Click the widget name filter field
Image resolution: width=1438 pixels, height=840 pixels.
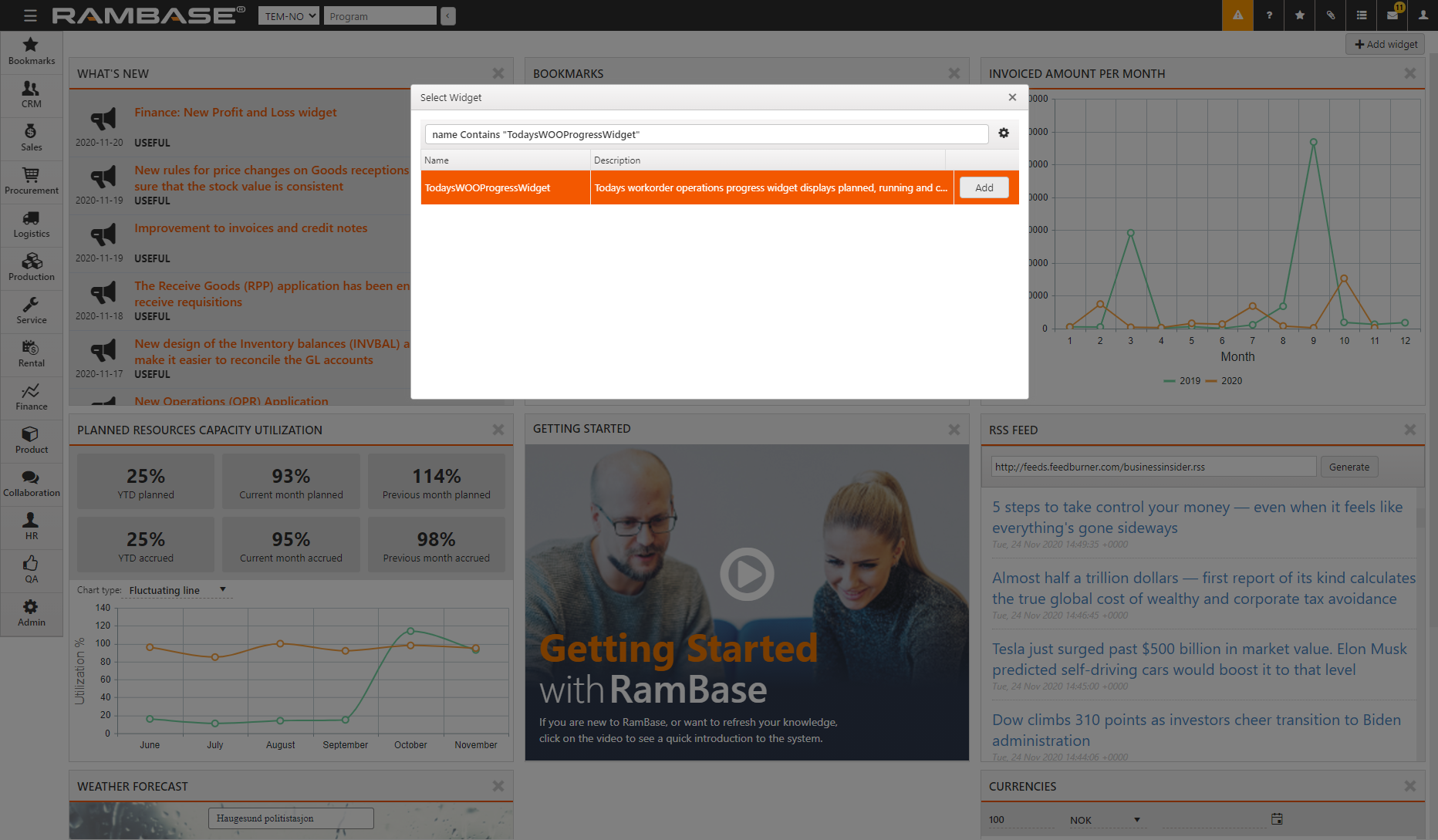point(706,134)
